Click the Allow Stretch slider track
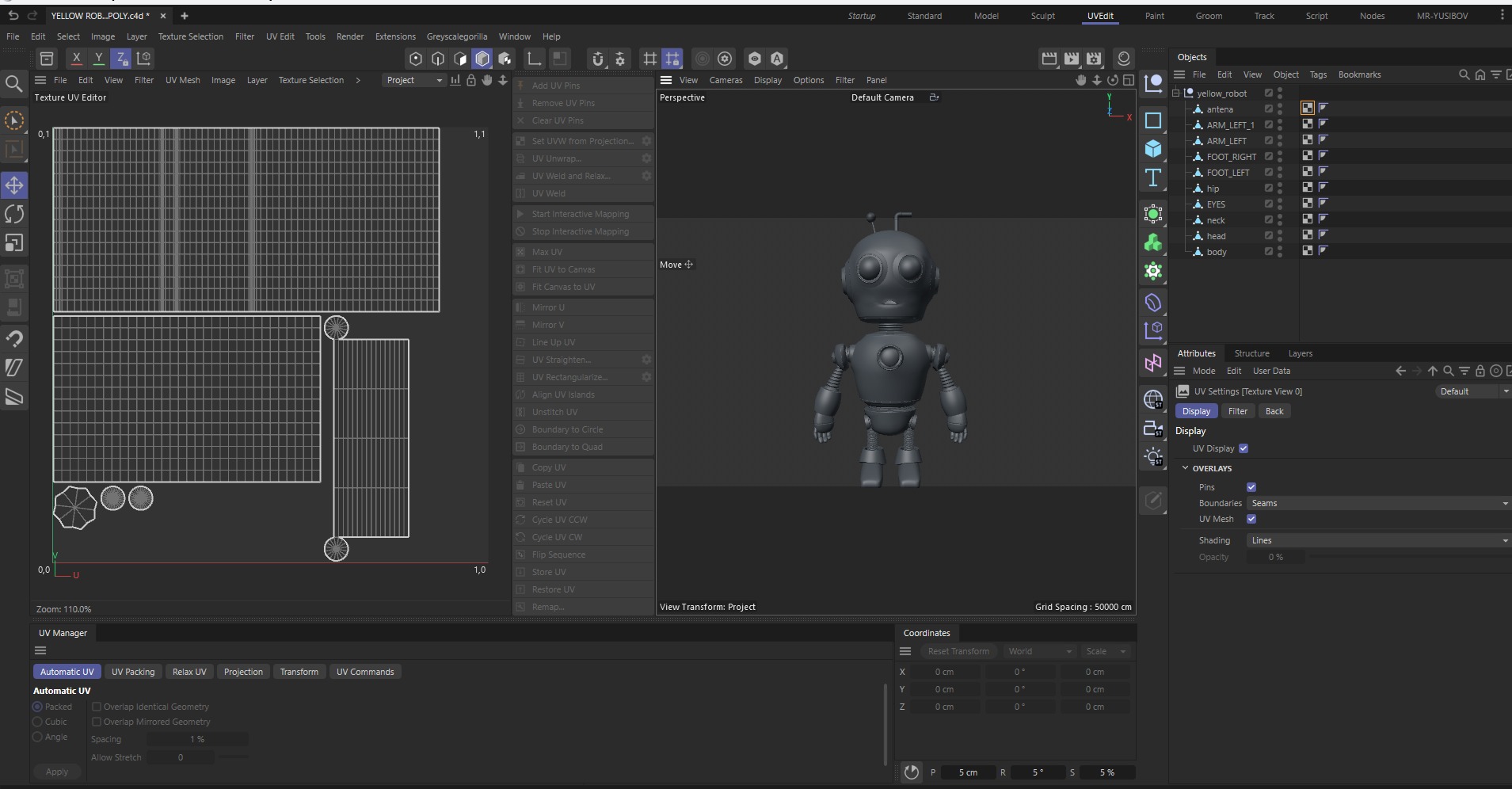This screenshot has height=789, width=1512. [233, 757]
